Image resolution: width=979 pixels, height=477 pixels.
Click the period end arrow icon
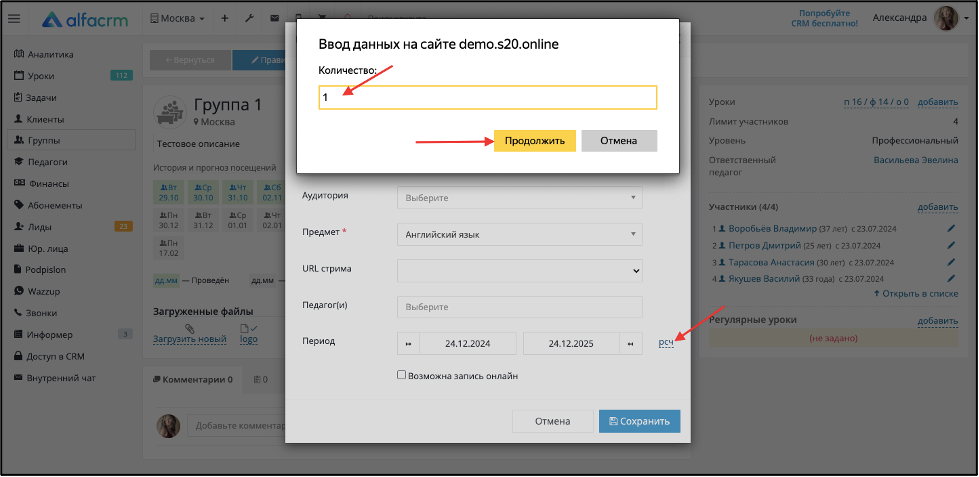point(631,343)
